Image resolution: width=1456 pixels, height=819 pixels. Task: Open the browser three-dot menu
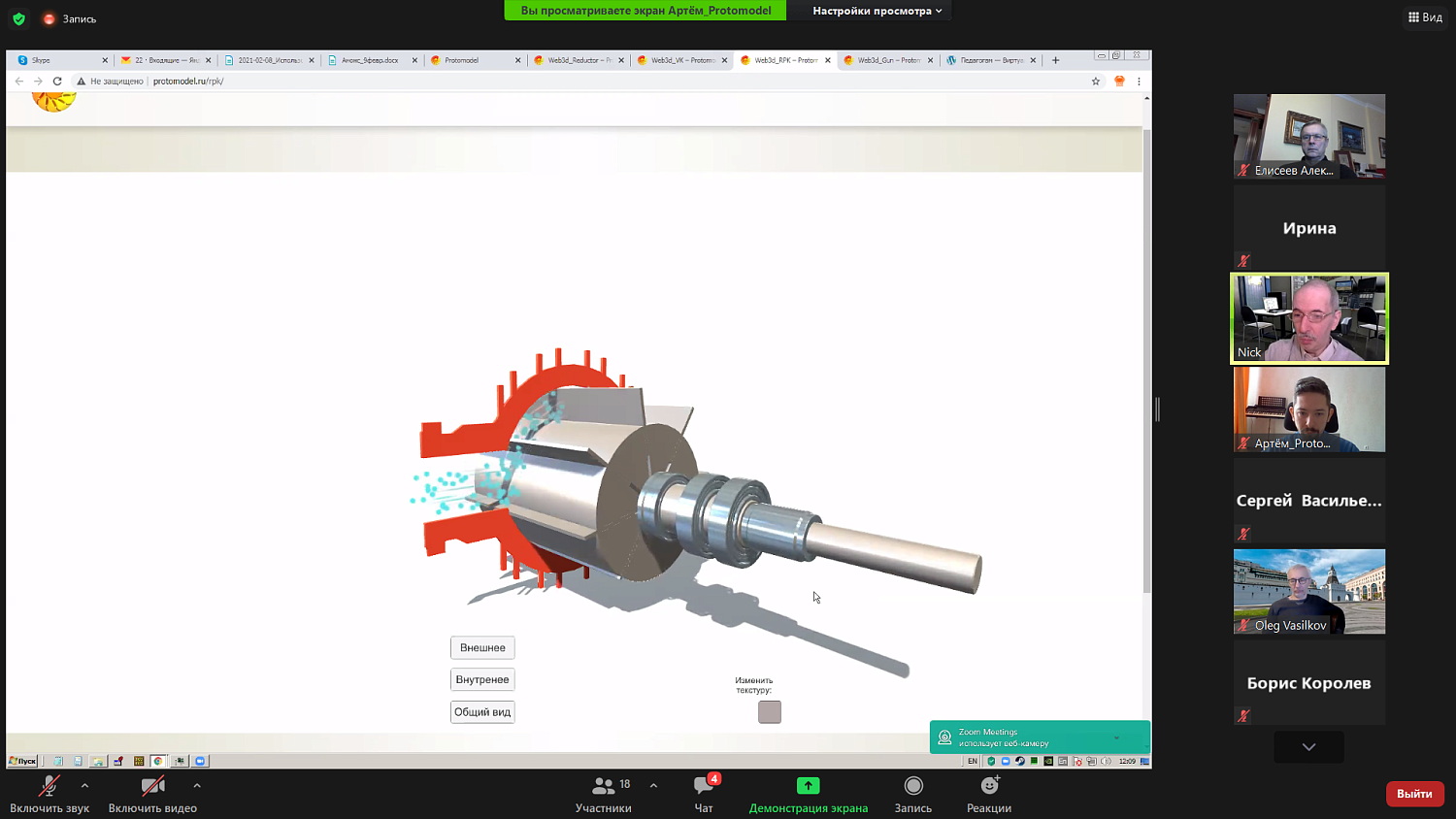[1139, 82]
